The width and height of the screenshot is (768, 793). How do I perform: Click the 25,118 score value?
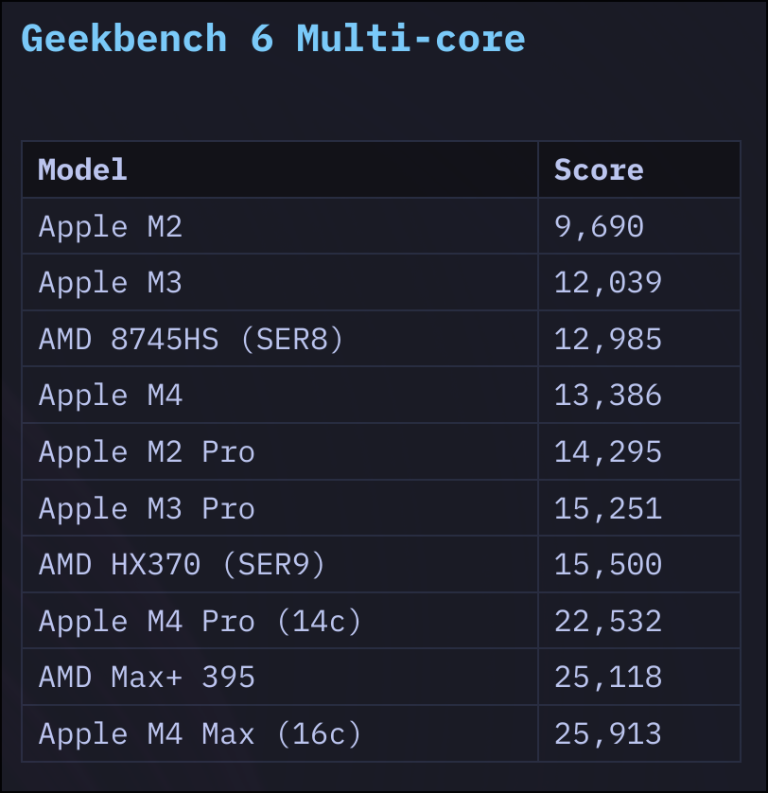pyautogui.click(x=608, y=678)
